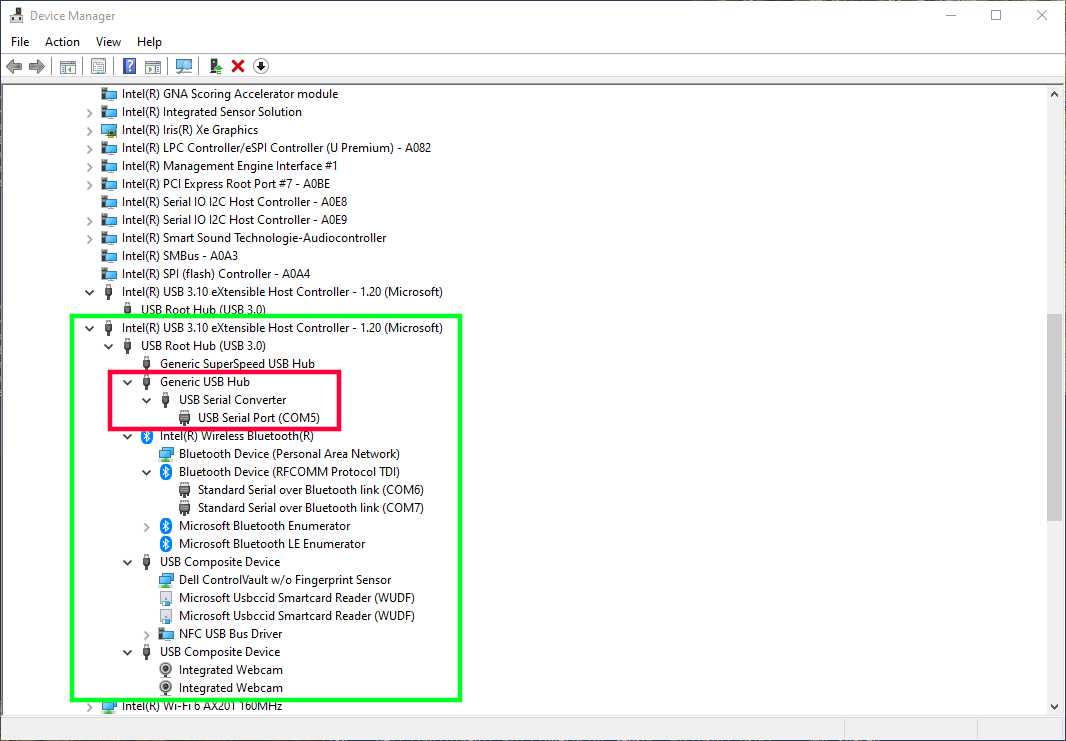Collapse the Generic USB Hub node
The width and height of the screenshot is (1066, 741).
127,381
